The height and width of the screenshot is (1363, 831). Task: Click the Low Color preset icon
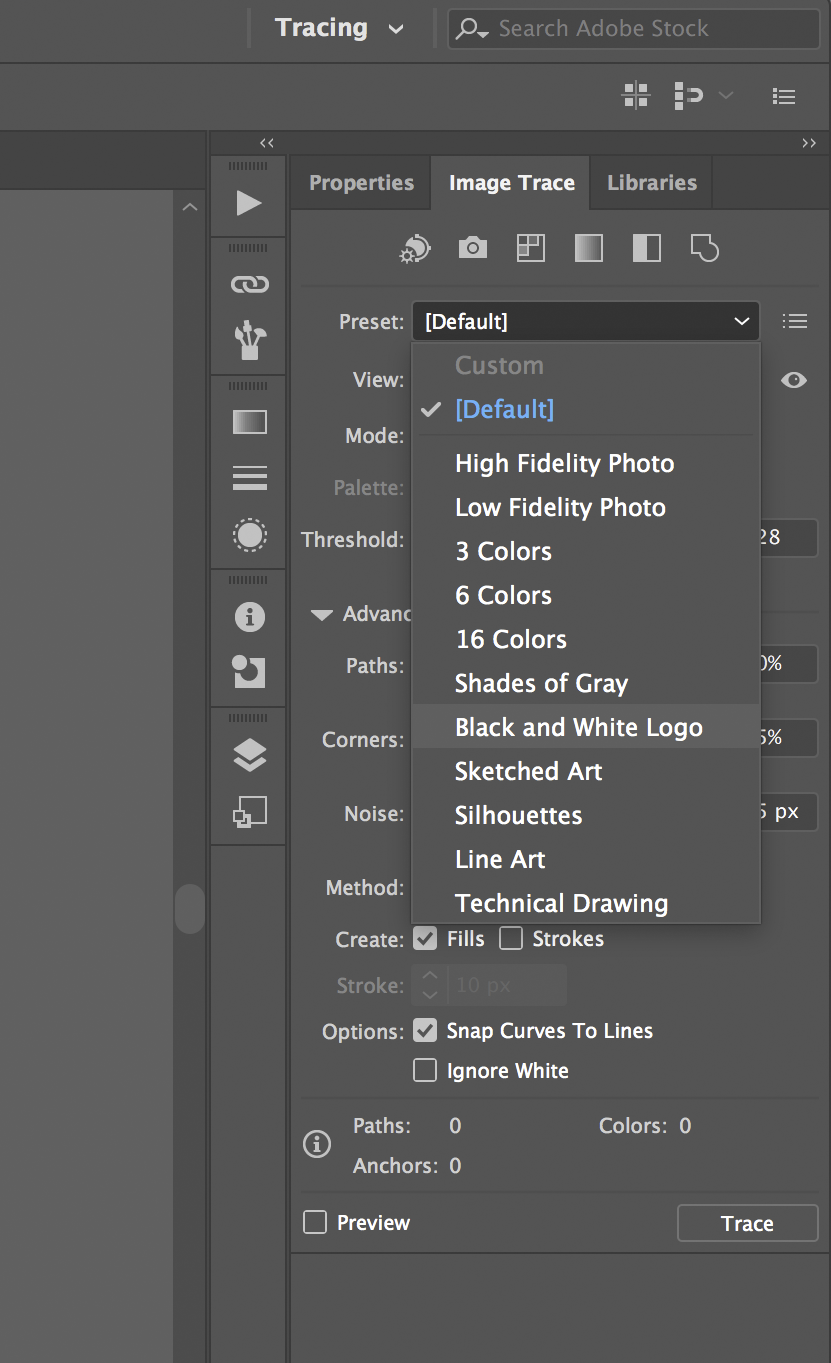coord(531,248)
